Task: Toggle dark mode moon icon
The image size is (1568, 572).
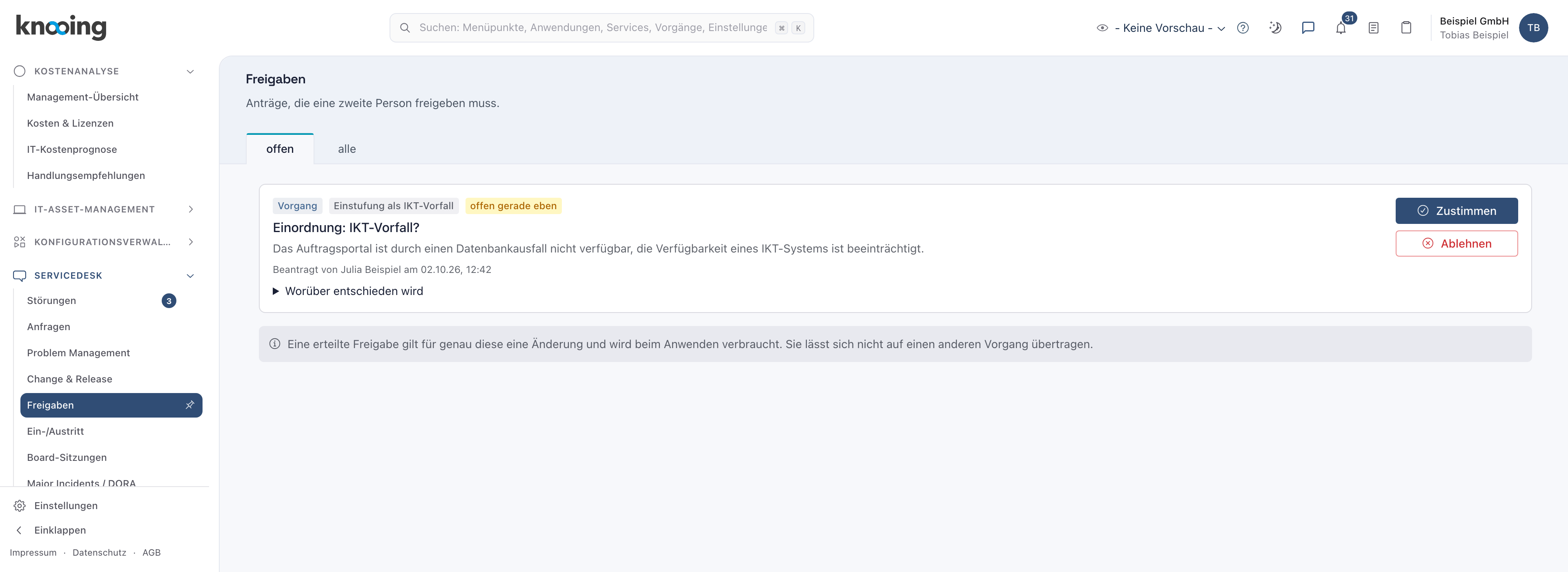Action: tap(1275, 28)
